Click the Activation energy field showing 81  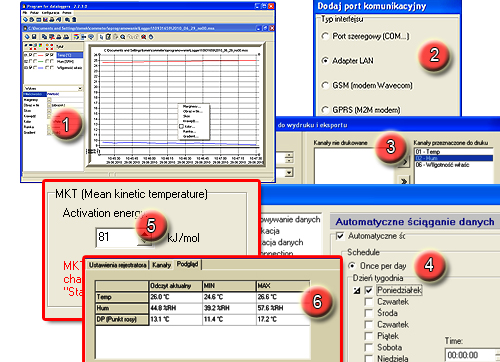tap(117, 237)
